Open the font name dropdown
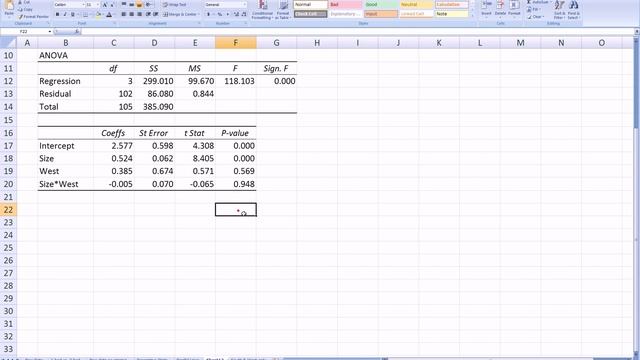Screen dimensions: 640x360 [x=83, y=4]
